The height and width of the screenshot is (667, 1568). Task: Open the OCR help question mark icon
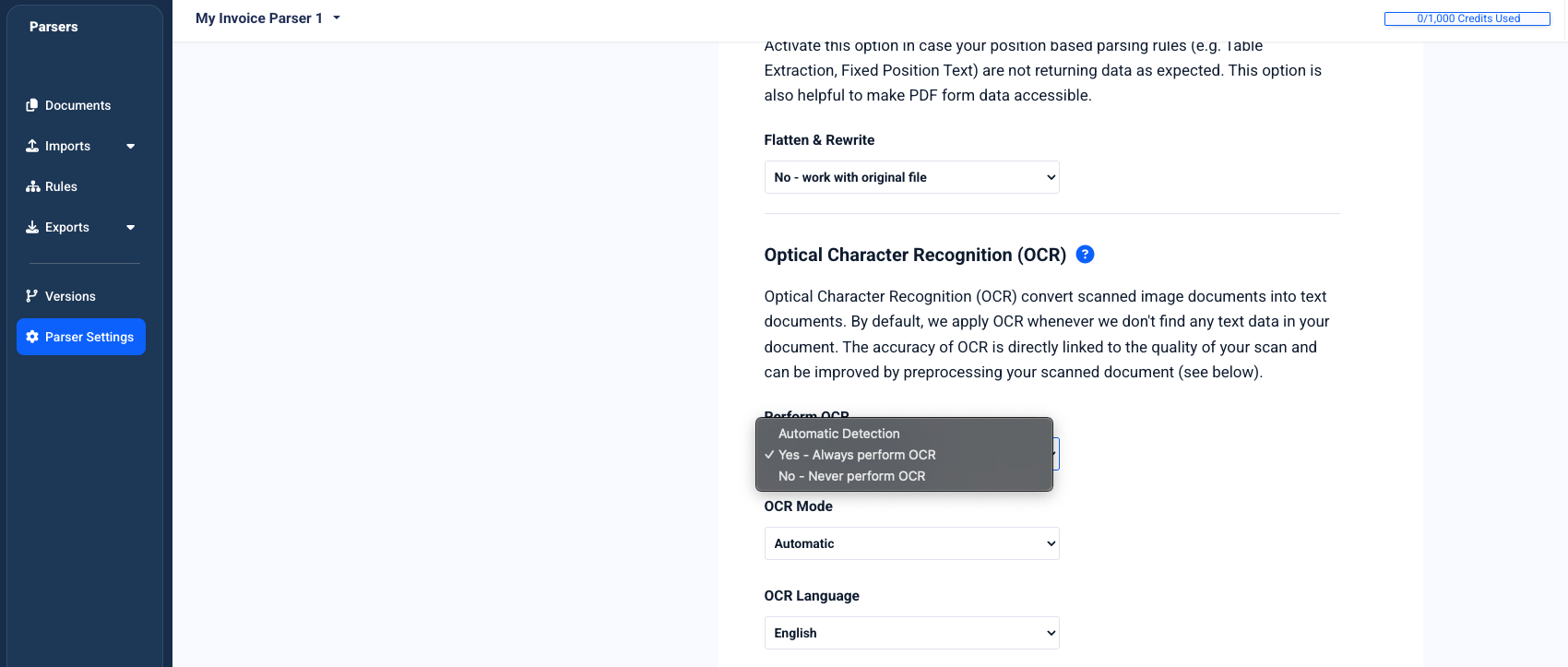click(x=1086, y=255)
